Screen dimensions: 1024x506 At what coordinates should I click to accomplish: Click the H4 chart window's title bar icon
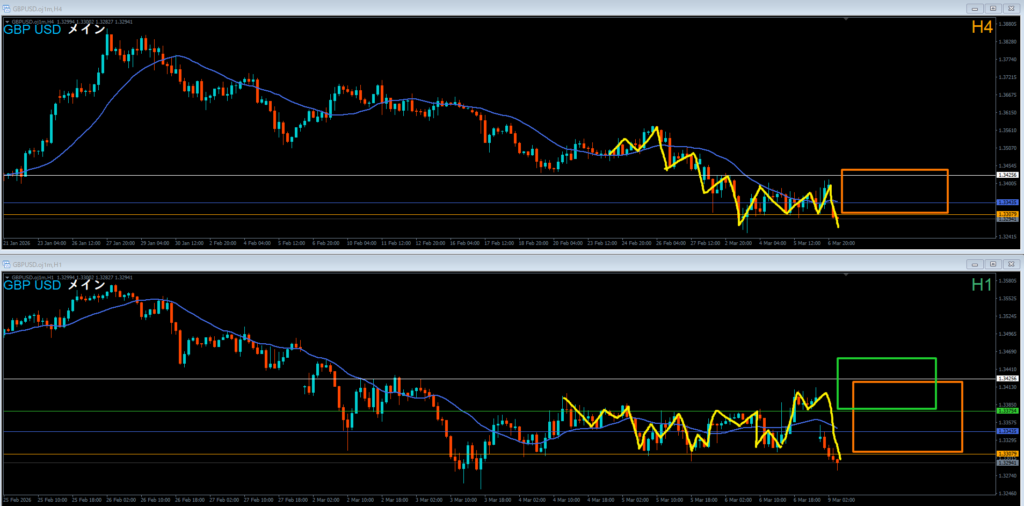pyautogui.click(x=6, y=8)
